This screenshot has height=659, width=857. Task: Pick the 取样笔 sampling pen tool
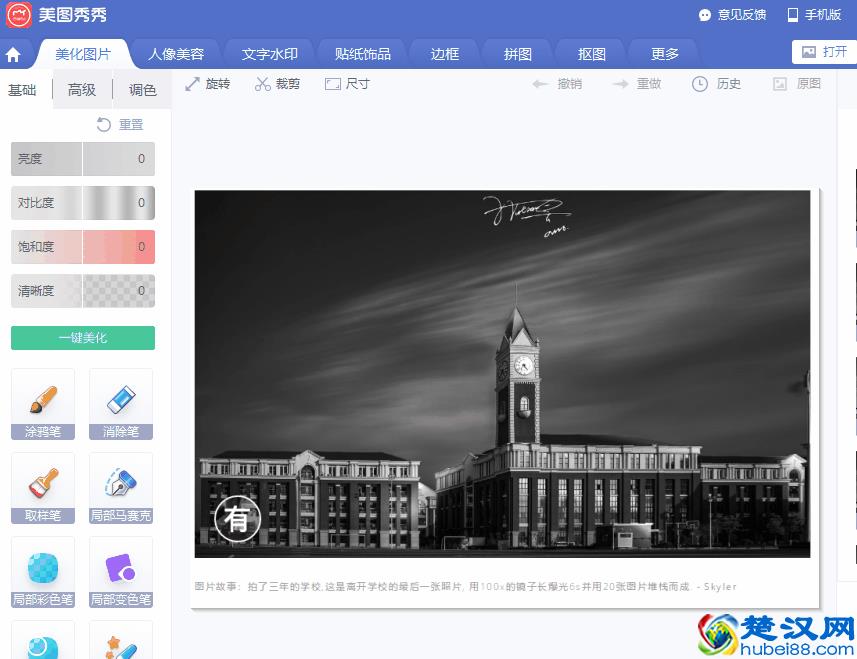pos(42,487)
